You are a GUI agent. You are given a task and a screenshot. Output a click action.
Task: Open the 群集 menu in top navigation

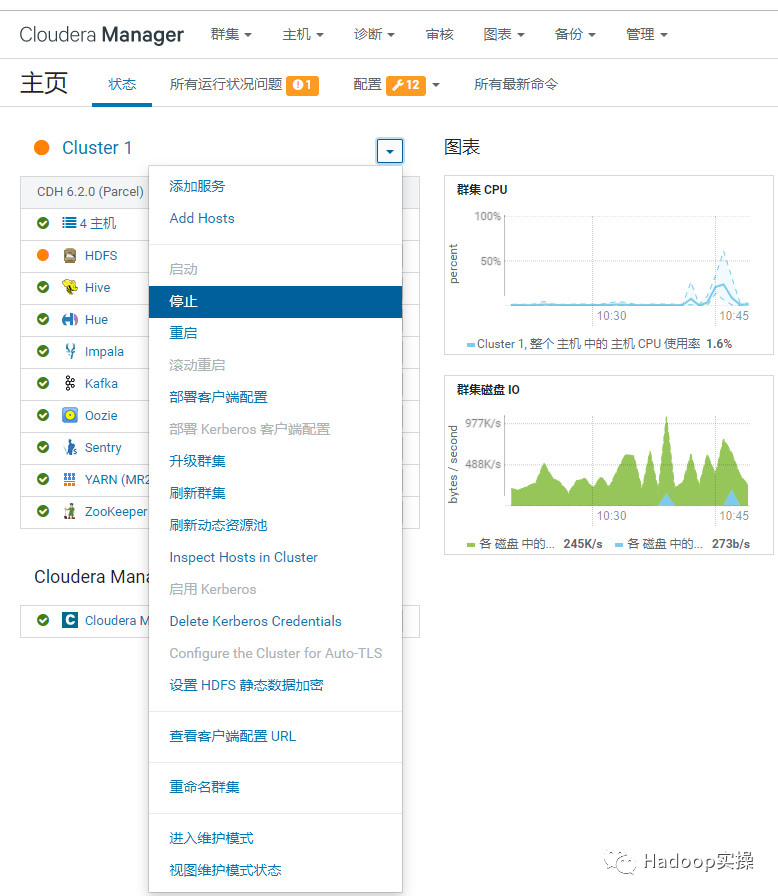(231, 35)
